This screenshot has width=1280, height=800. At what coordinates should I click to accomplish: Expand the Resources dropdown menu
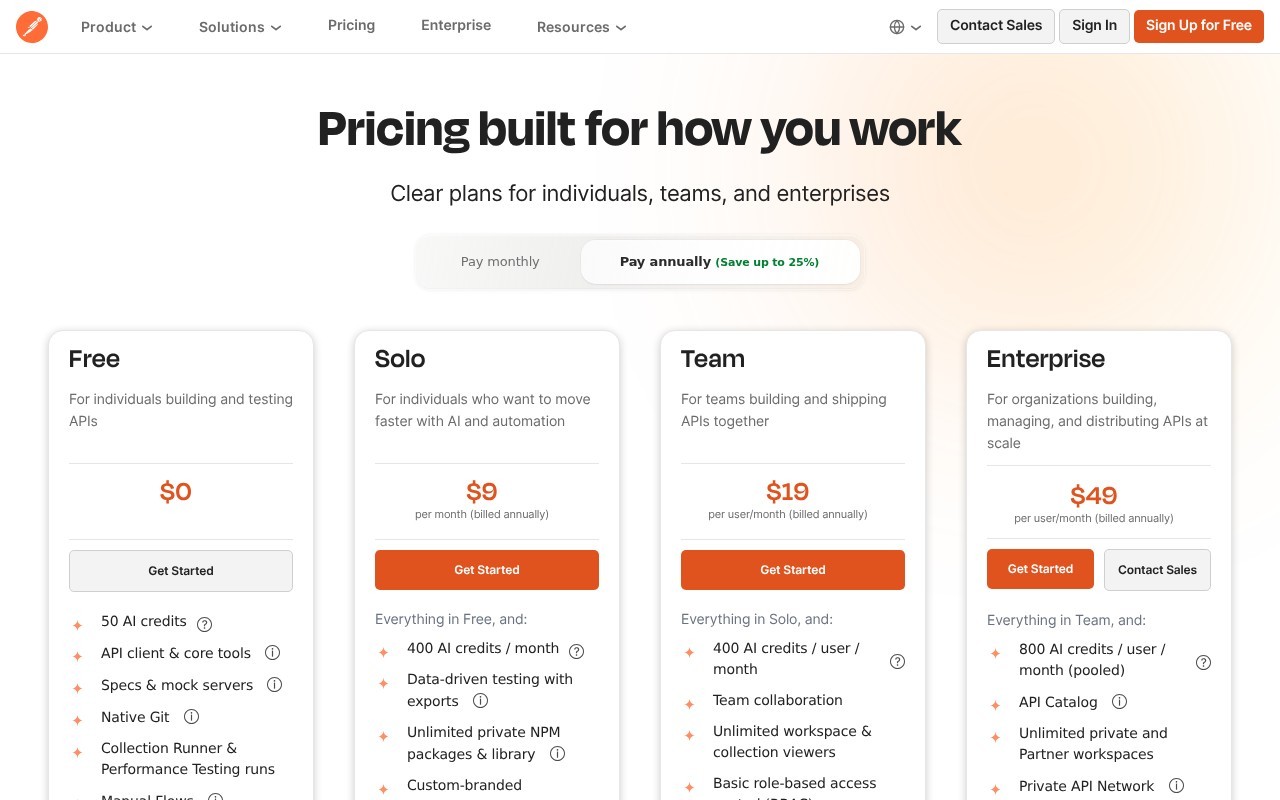pos(581,27)
